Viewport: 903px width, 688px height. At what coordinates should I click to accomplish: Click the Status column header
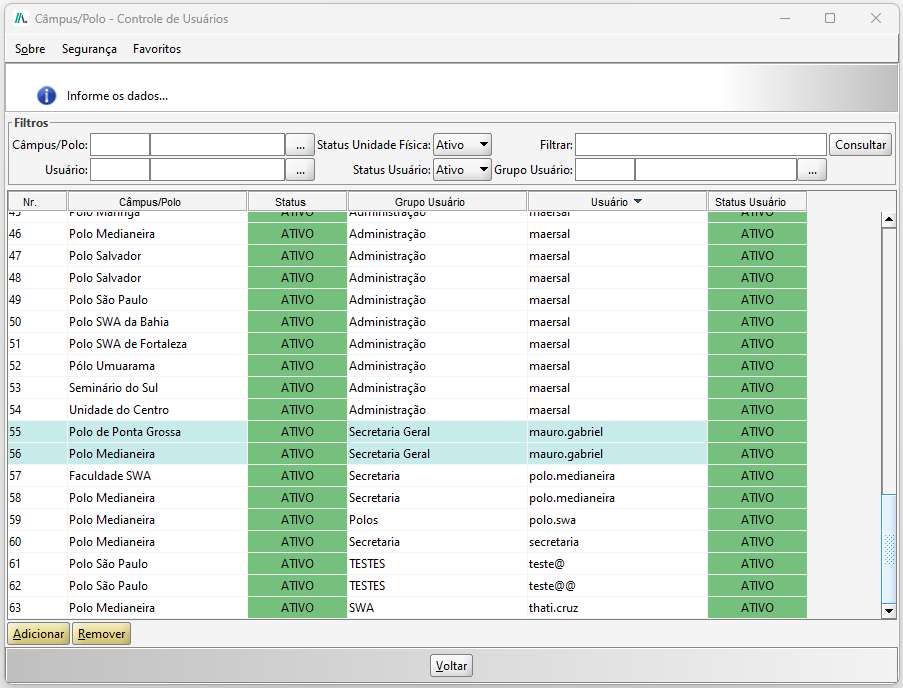[x=297, y=202]
